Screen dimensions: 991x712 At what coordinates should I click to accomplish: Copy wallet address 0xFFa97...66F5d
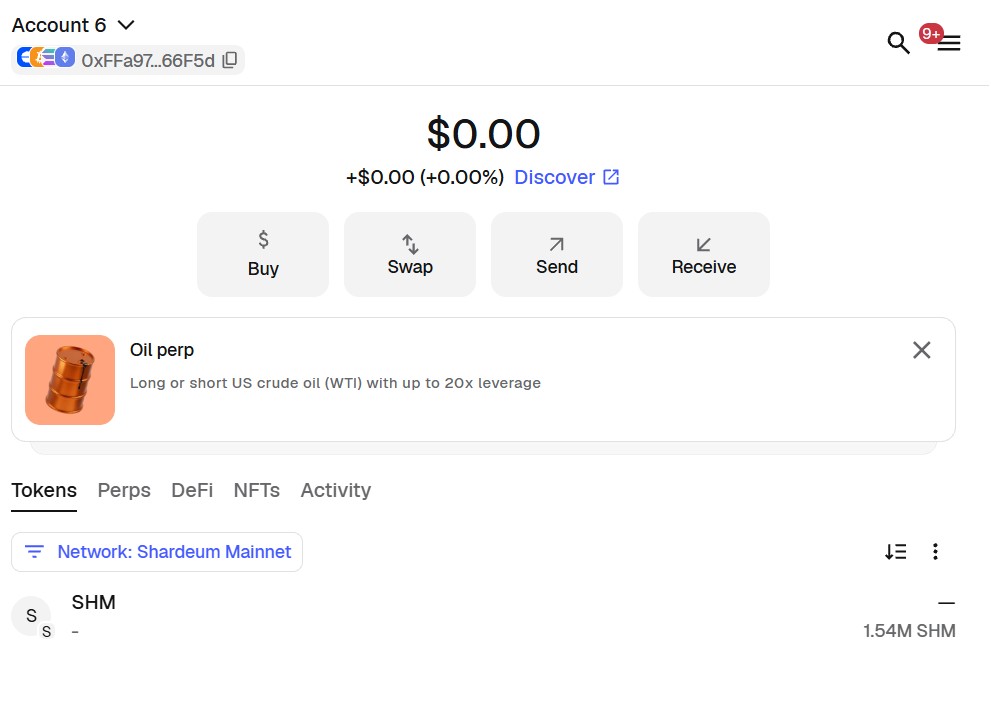point(230,60)
